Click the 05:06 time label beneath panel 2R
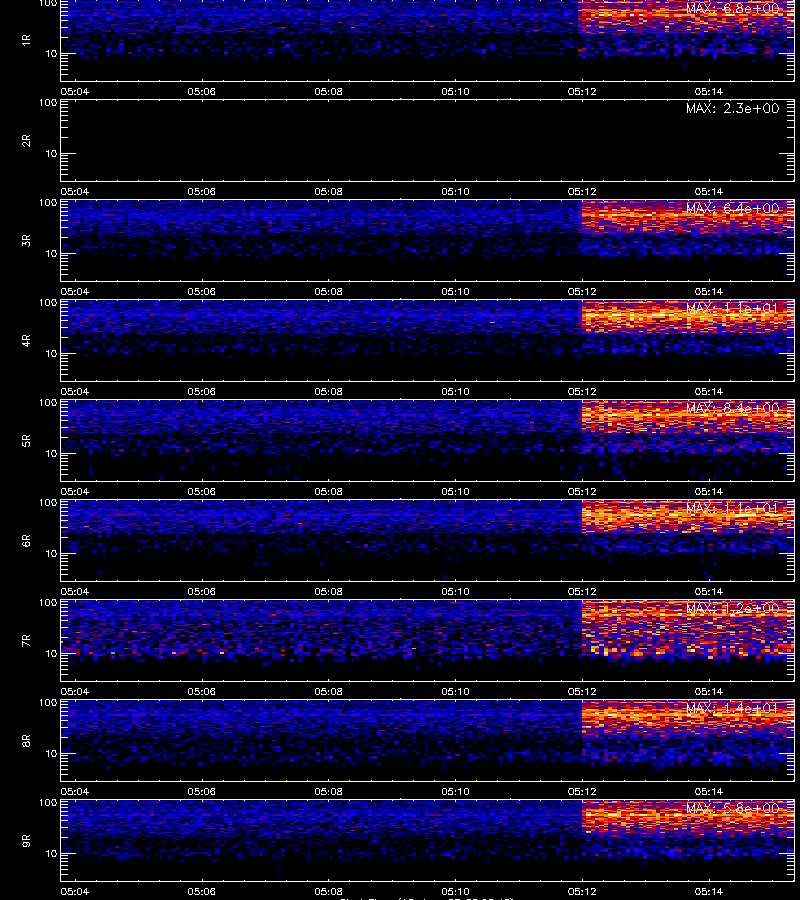800x900 pixels. [x=201, y=191]
